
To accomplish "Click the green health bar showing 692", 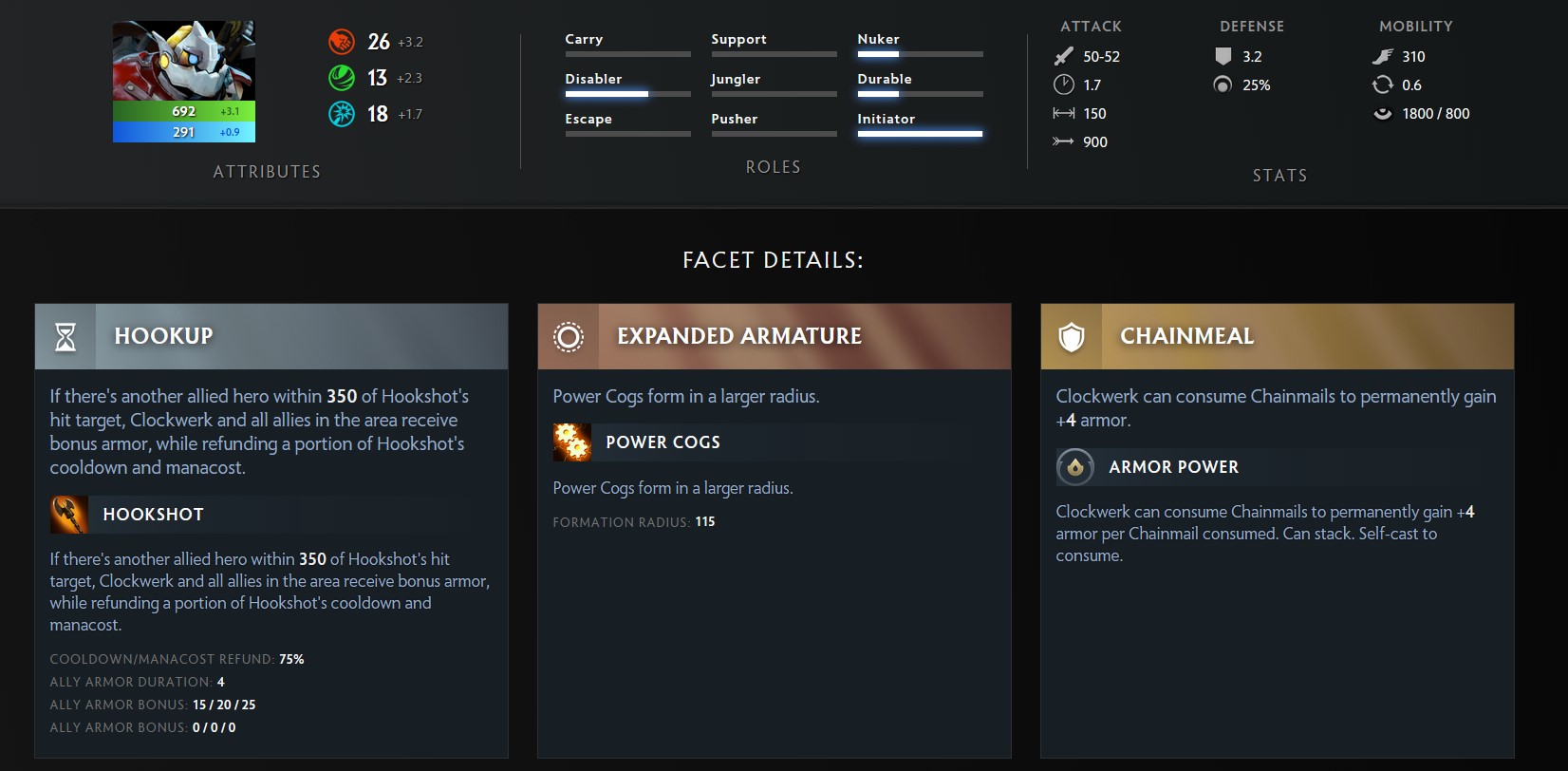I will tap(184, 111).
